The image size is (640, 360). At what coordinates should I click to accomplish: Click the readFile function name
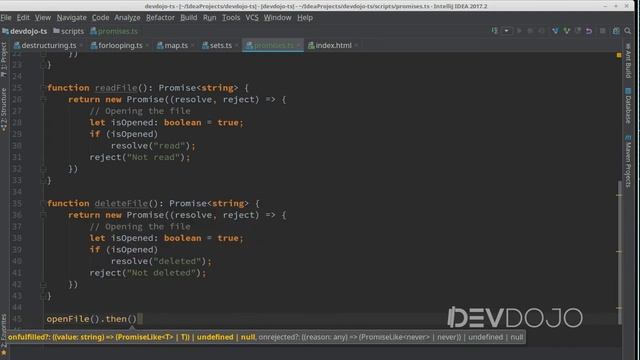pos(116,88)
